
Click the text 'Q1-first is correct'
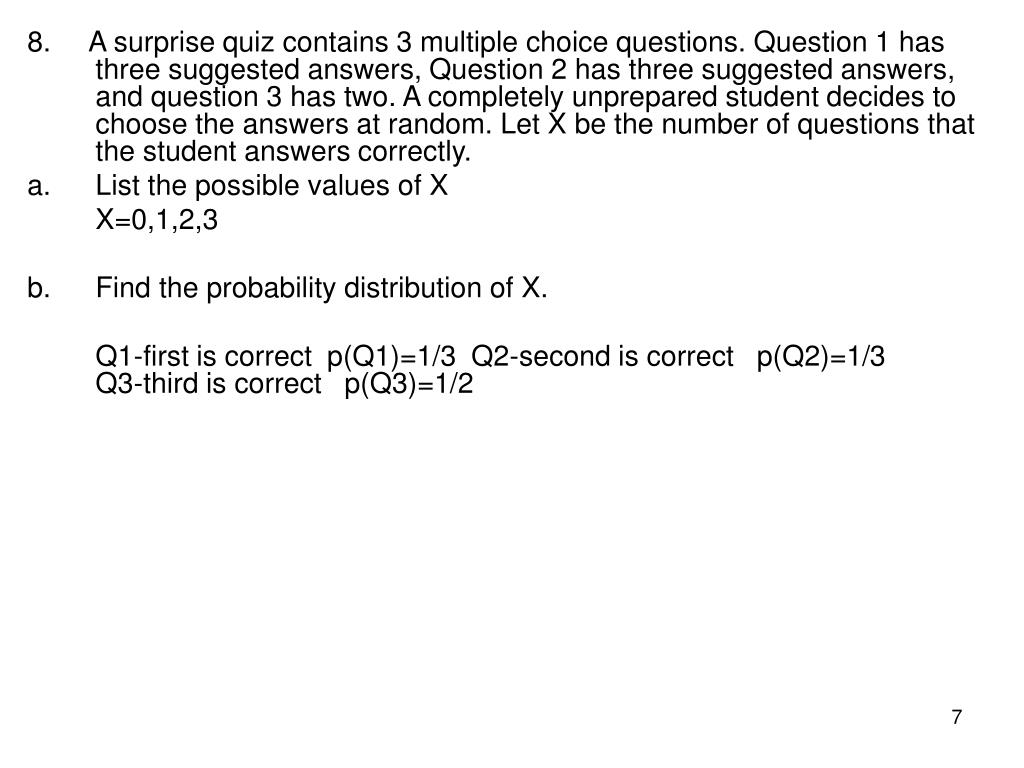click(204, 357)
